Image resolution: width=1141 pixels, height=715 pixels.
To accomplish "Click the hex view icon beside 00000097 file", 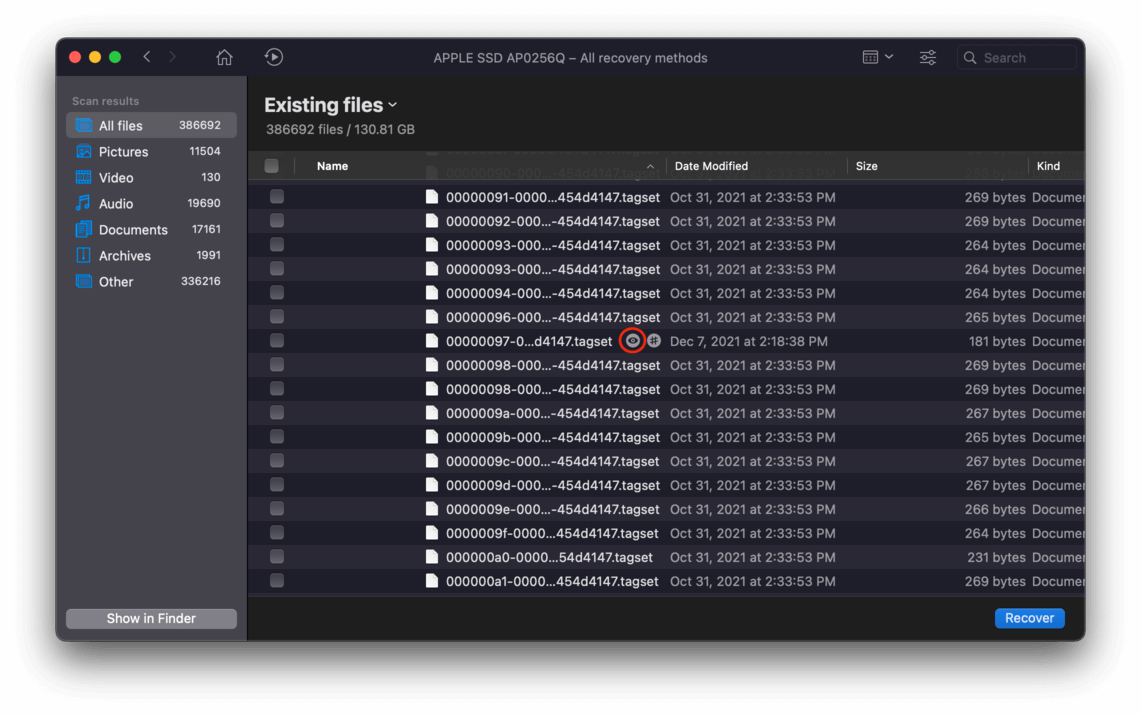I will pyautogui.click(x=653, y=340).
